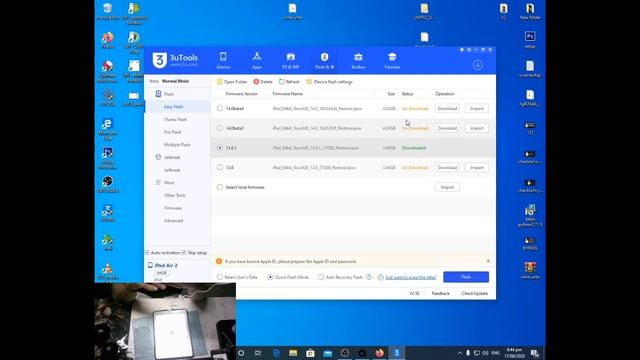Dismiss the Apple ID warning banner
640x360 pixels.
[x=488, y=261]
